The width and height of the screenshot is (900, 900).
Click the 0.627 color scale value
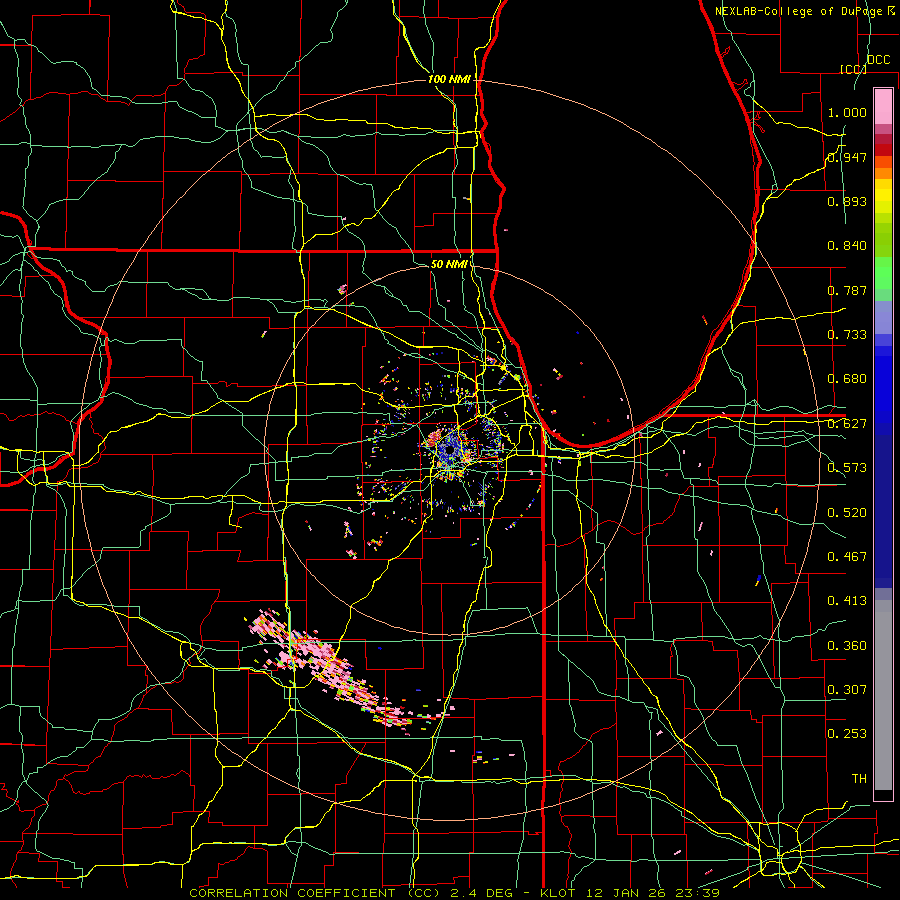tap(847, 424)
